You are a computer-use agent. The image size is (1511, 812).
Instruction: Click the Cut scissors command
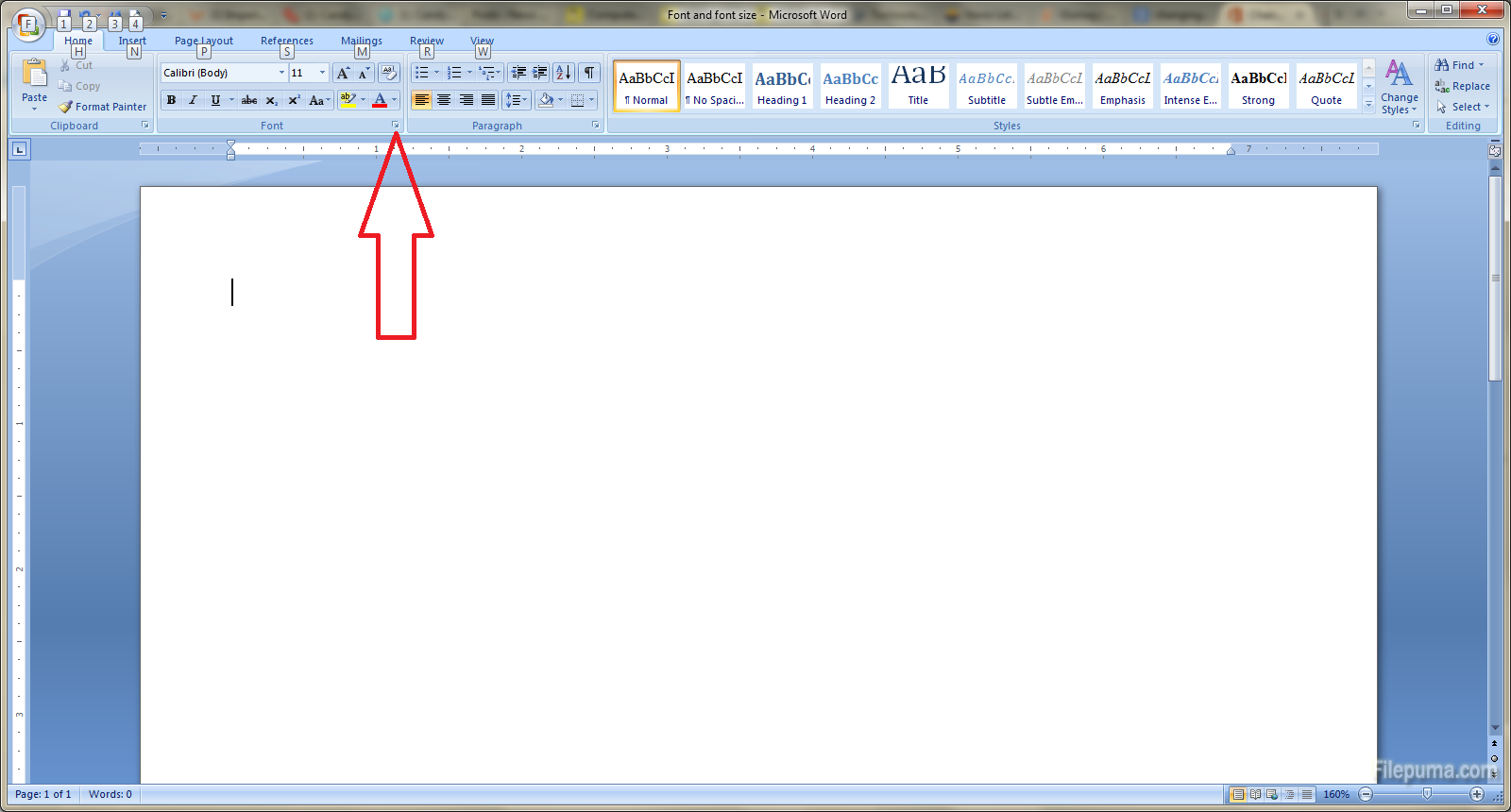76,65
